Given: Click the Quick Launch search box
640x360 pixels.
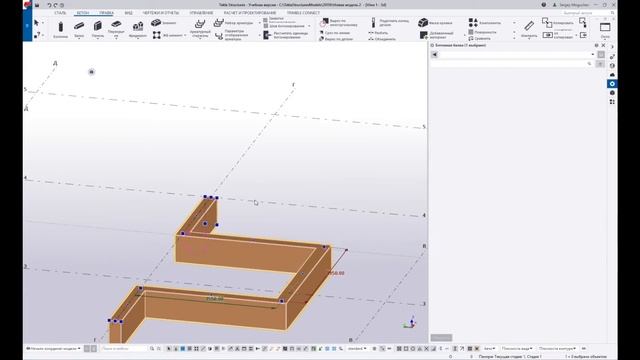Looking at the screenshot, I should 588,13.
